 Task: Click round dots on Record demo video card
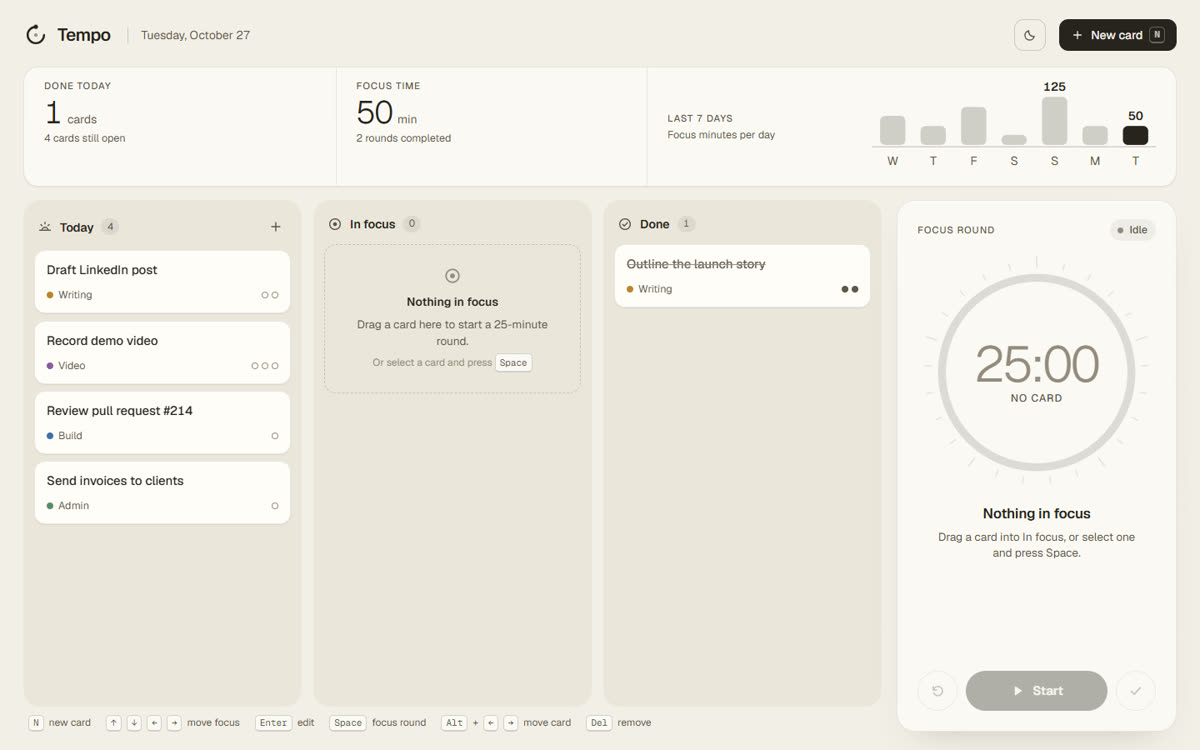[265, 366]
